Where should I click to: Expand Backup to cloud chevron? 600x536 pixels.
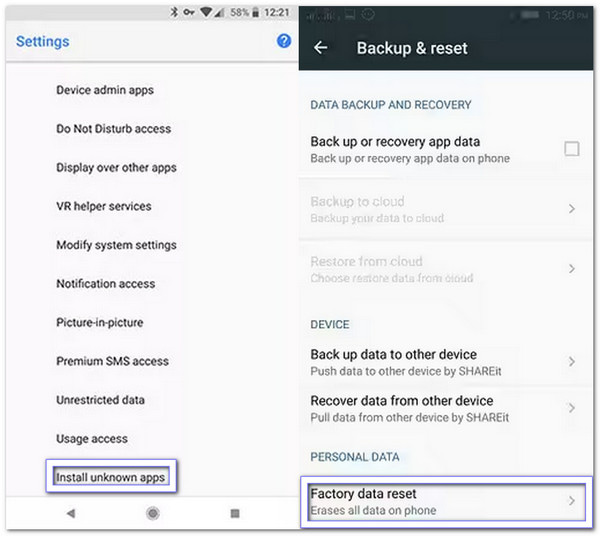pos(572,209)
